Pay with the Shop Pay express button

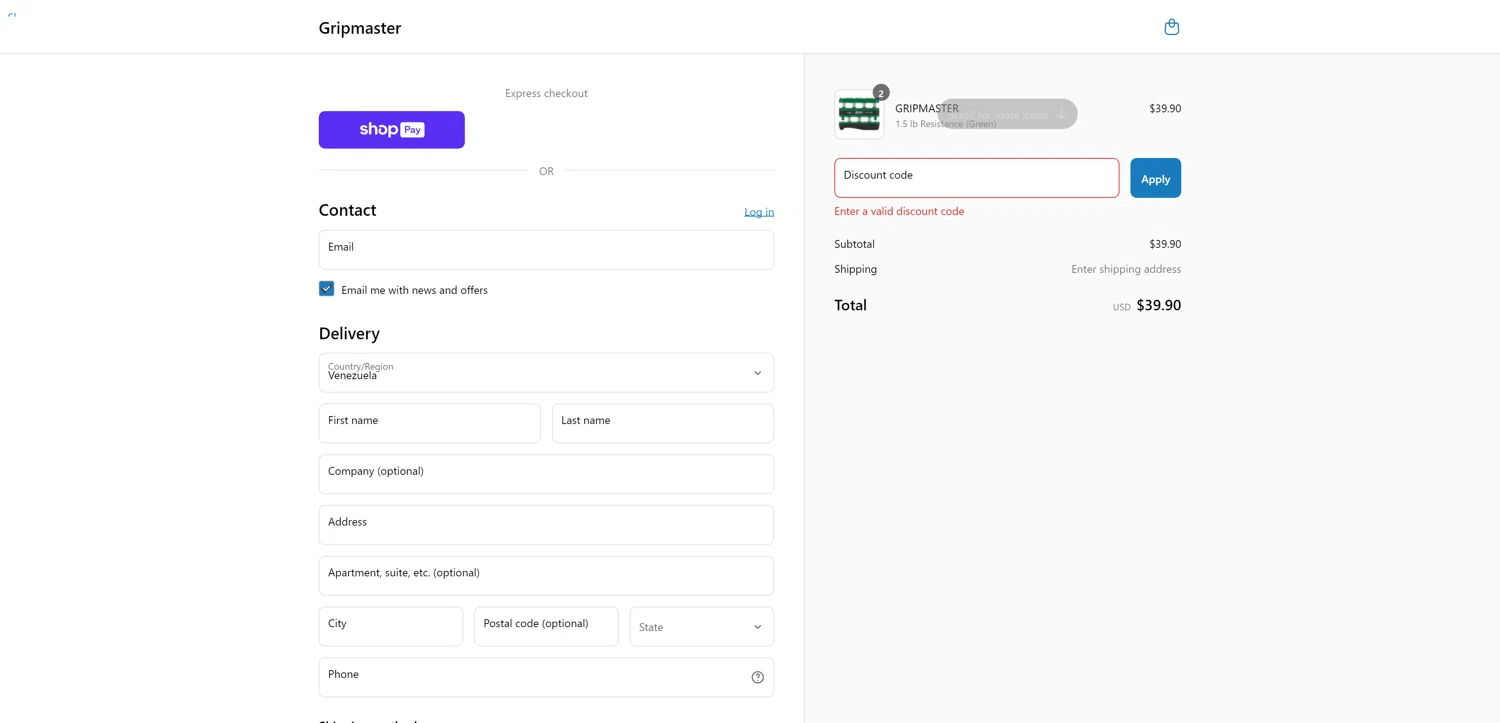tap(392, 130)
